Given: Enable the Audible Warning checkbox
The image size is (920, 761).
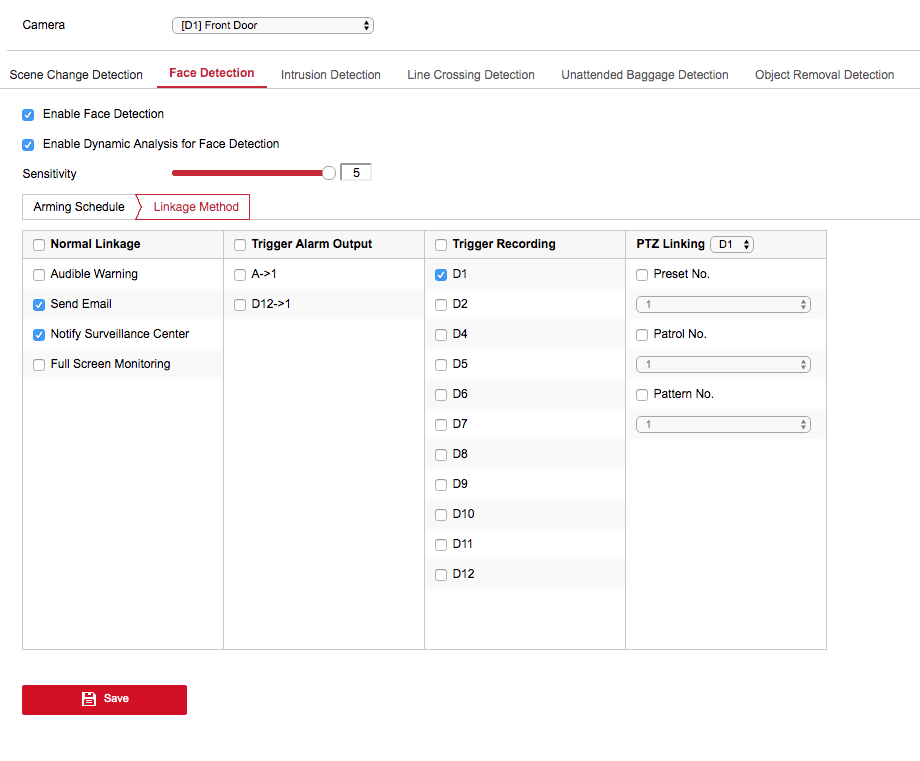Looking at the screenshot, I should (x=39, y=275).
